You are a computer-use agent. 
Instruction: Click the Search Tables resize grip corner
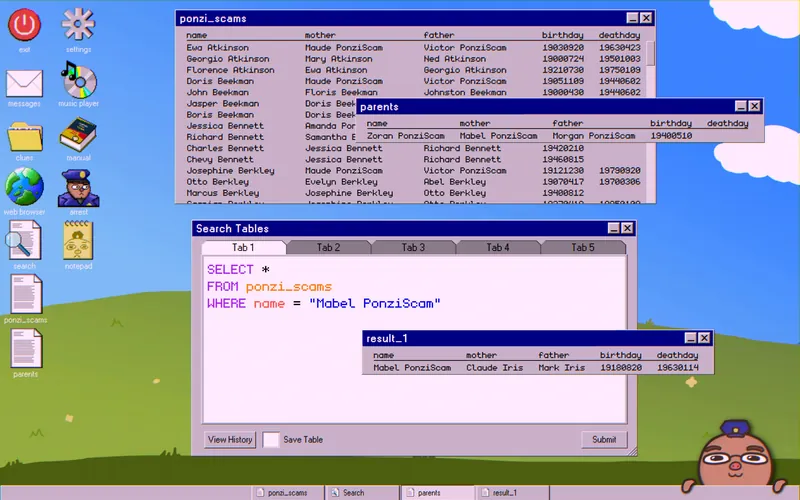pyautogui.click(x=632, y=451)
